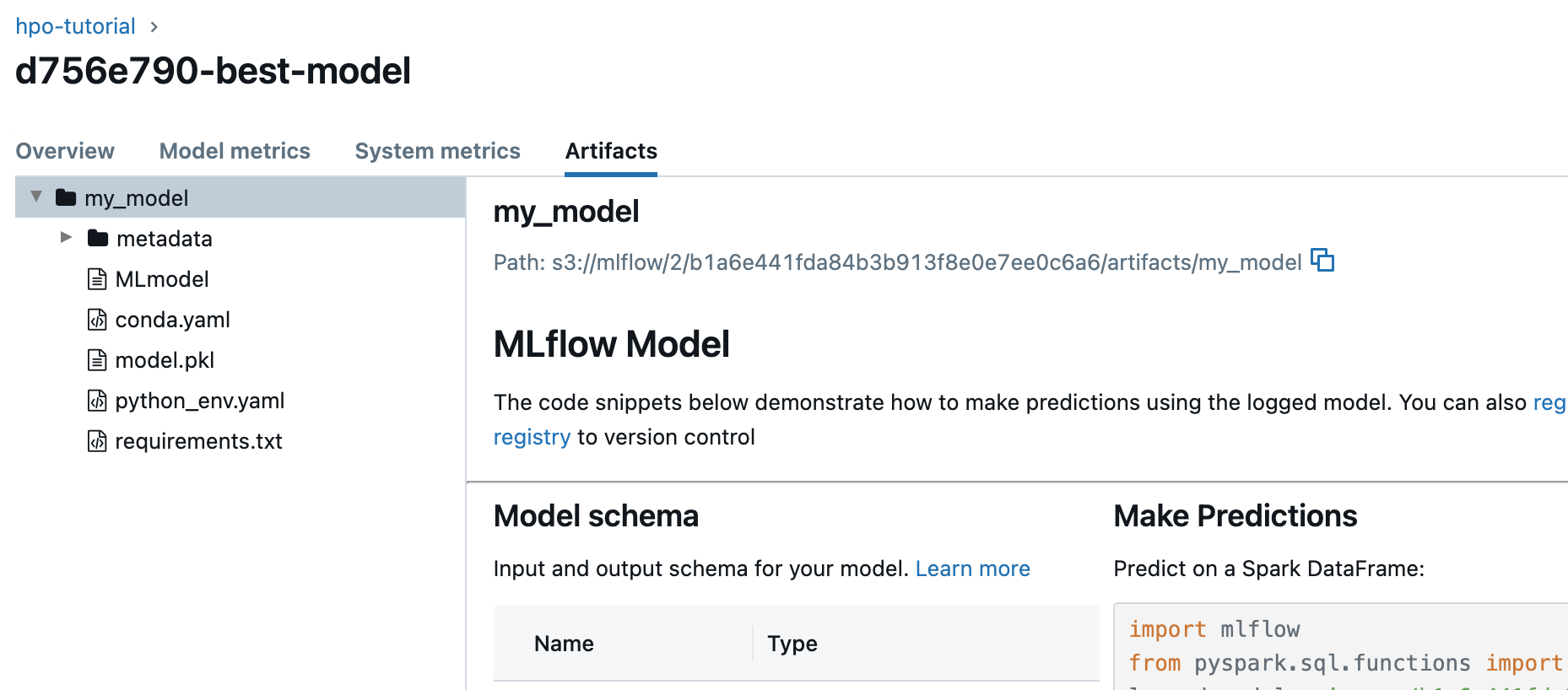Select requirements.txt in the artifact tree
The width and height of the screenshot is (1568, 690).
tap(198, 441)
